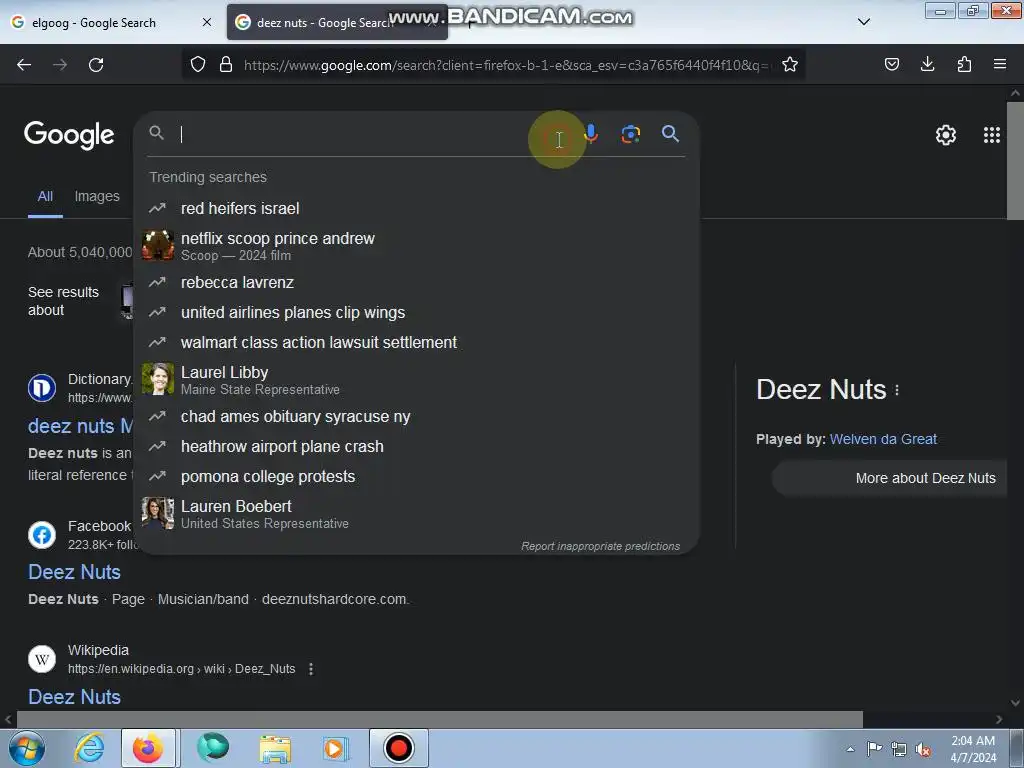Screen dimensions: 1024x768
Task: Open media player taskbar icon
Action: coord(336,748)
